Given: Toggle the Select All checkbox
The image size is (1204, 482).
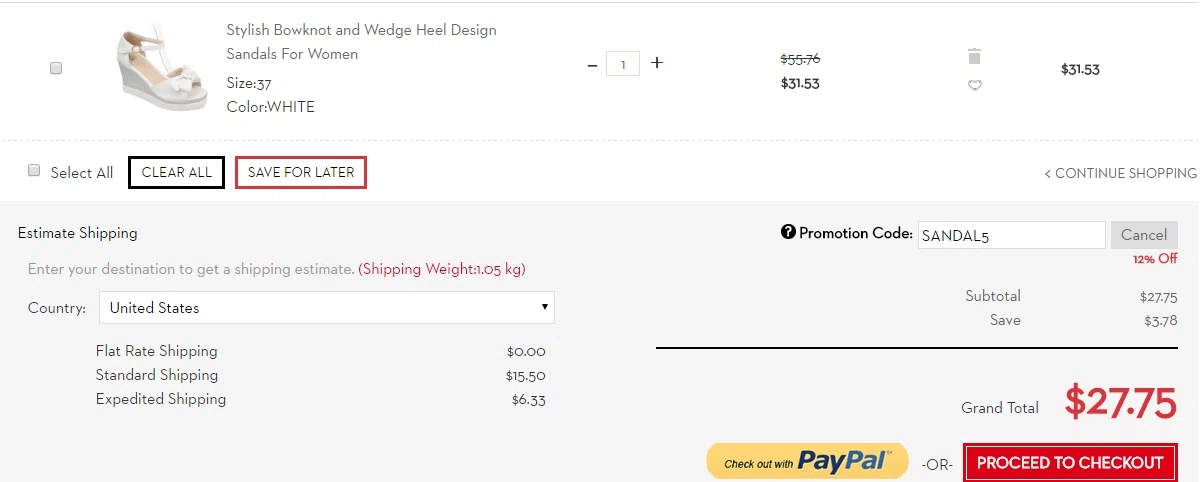Looking at the screenshot, I should coord(34,171).
